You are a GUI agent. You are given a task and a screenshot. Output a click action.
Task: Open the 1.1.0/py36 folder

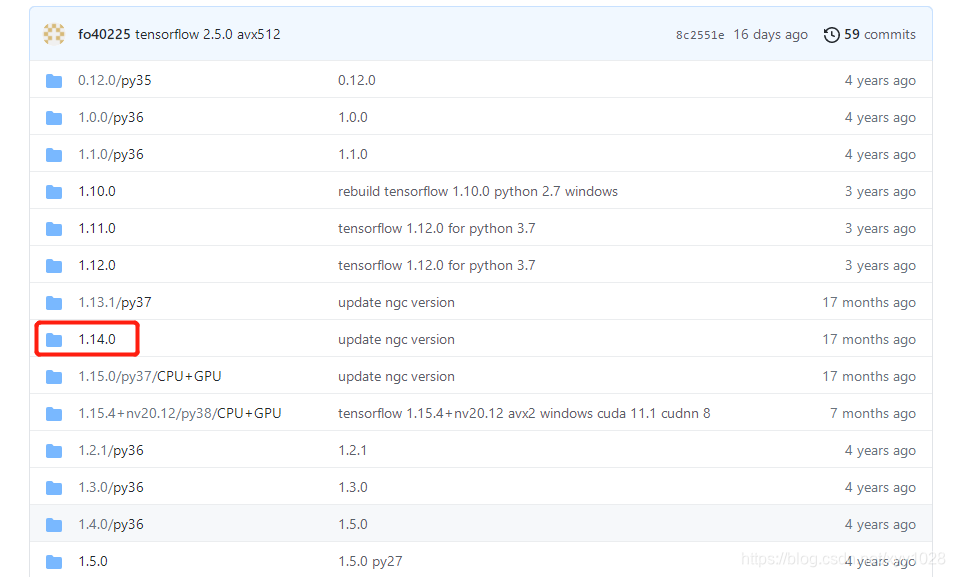(111, 155)
